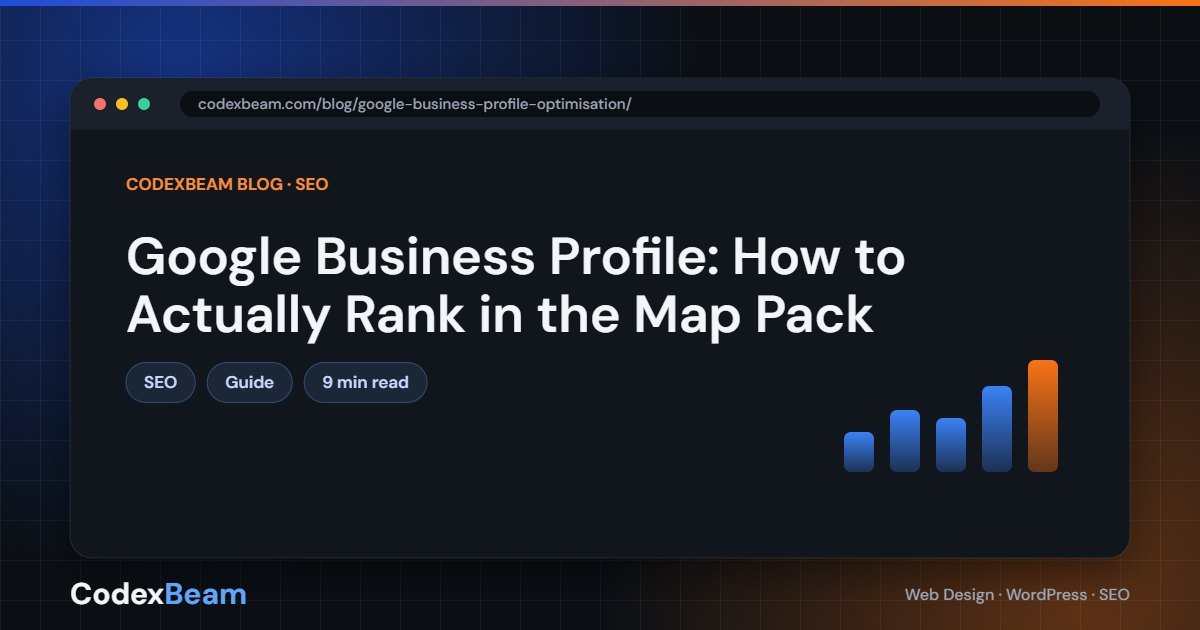Screen dimensions: 1200x630
Task: Select the SEO tag pill
Action: [161, 383]
